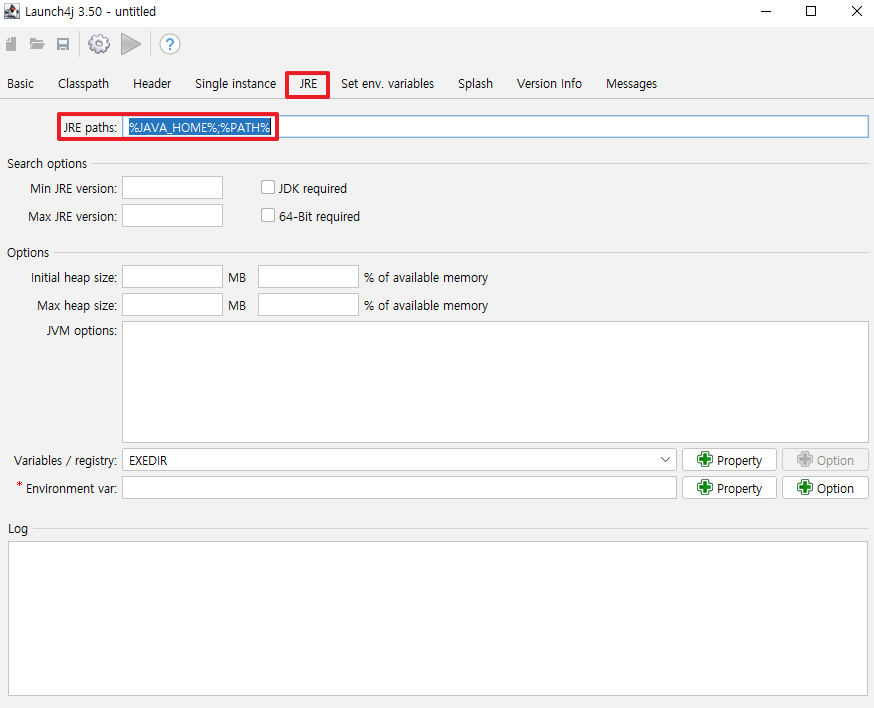The height and width of the screenshot is (708, 874).
Task: Focus the Max JRE version field
Action: click(x=172, y=216)
